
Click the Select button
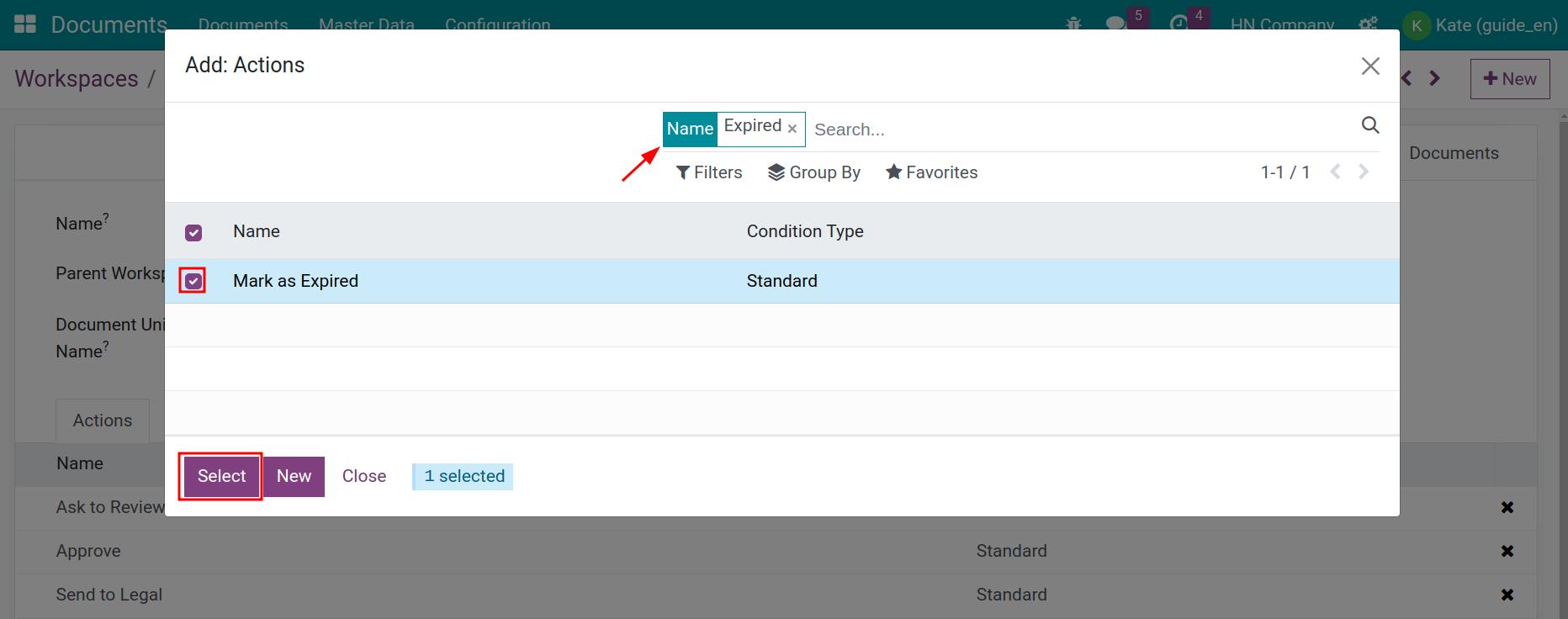coord(222,476)
